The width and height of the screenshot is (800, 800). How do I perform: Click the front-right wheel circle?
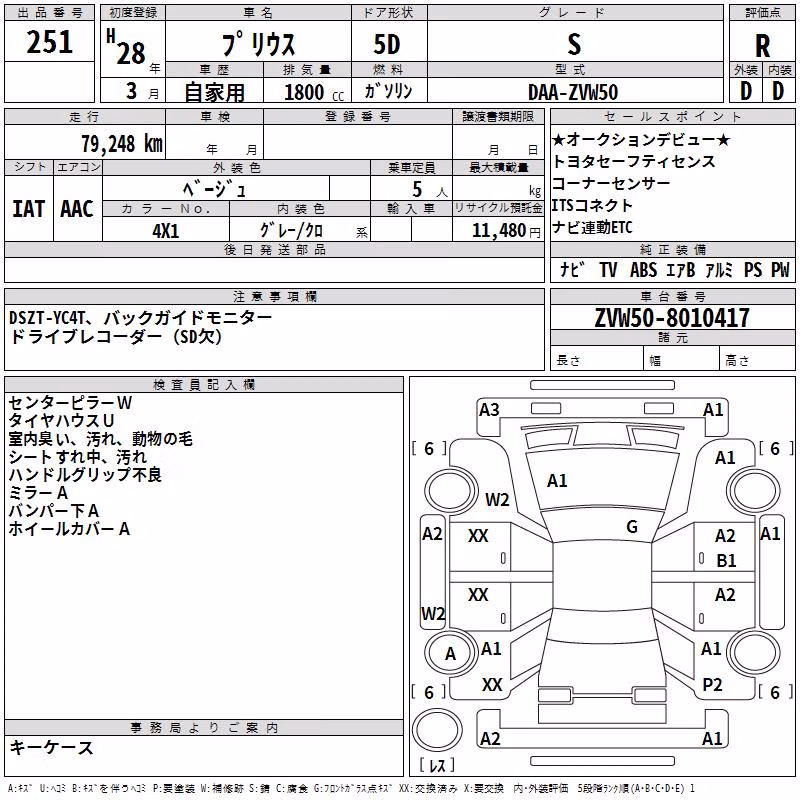click(x=754, y=491)
